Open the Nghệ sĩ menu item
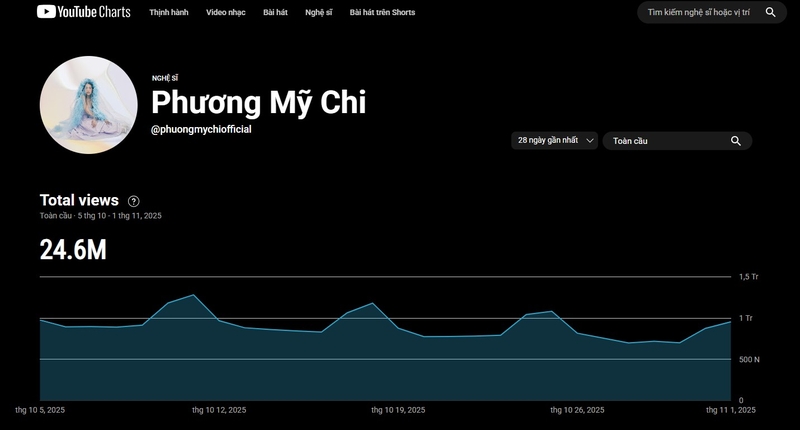The width and height of the screenshot is (800, 430). tap(318, 12)
